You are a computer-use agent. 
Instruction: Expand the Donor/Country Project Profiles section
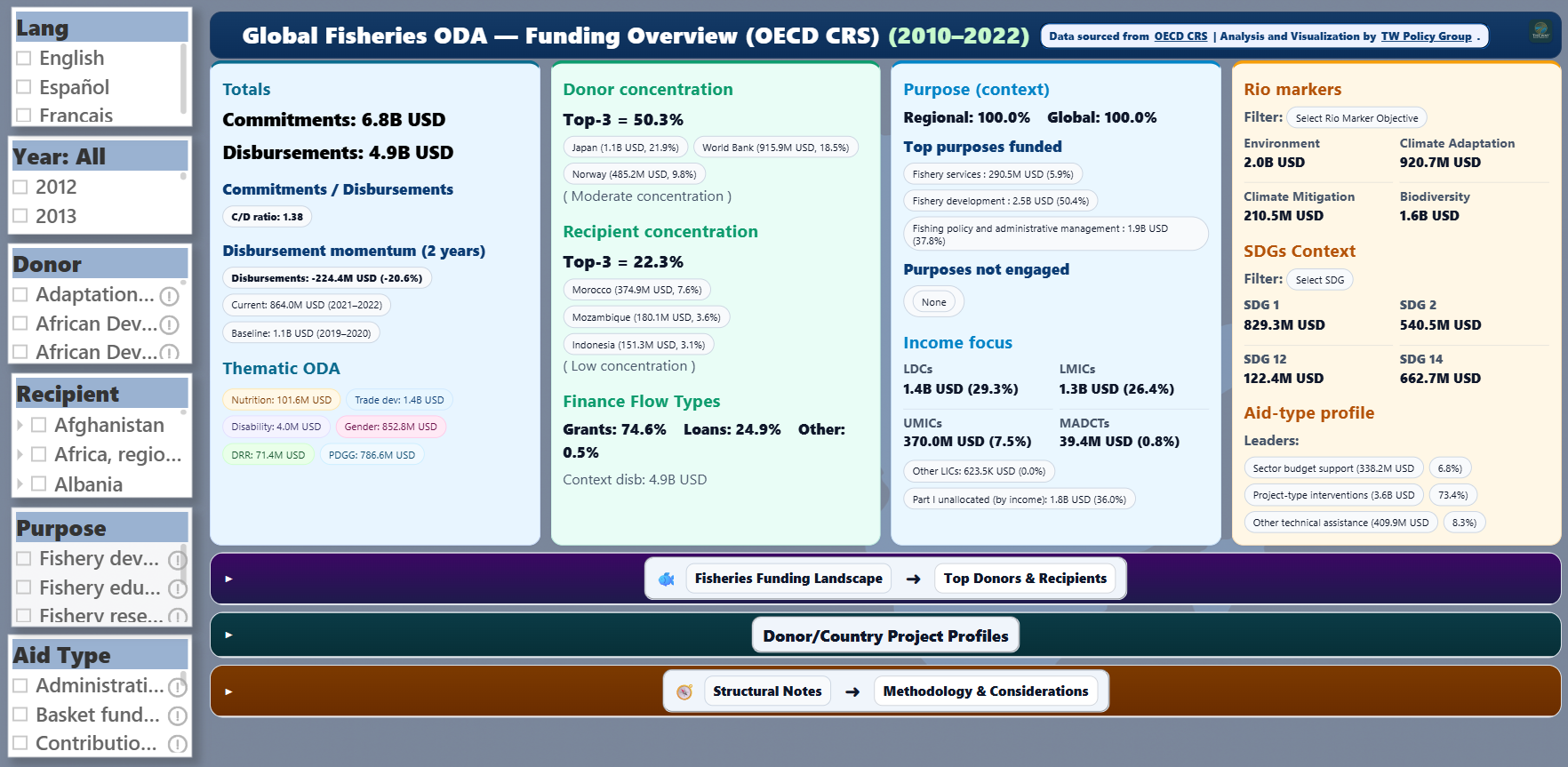[x=228, y=635]
